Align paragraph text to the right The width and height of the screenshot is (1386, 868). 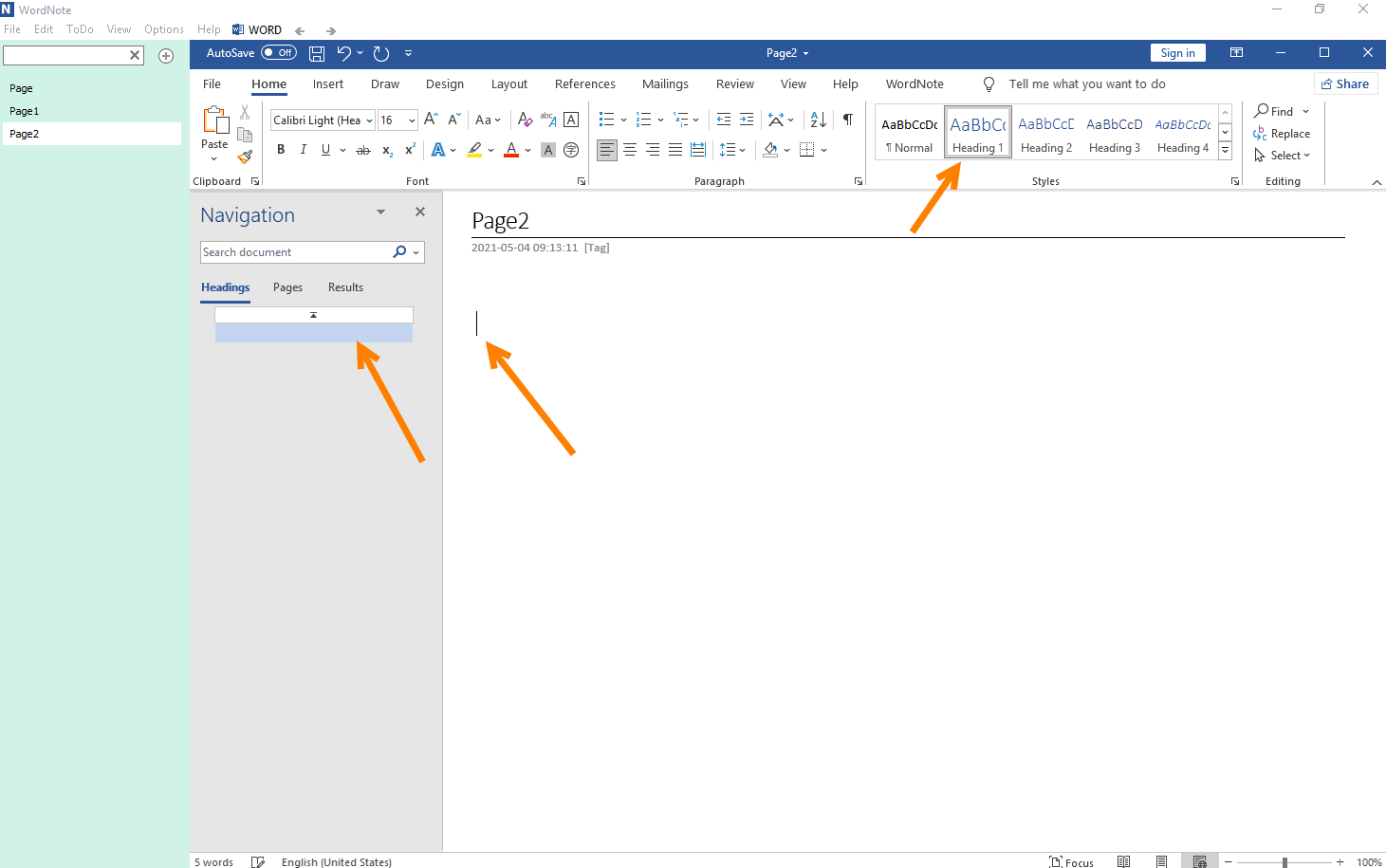(653, 150)
